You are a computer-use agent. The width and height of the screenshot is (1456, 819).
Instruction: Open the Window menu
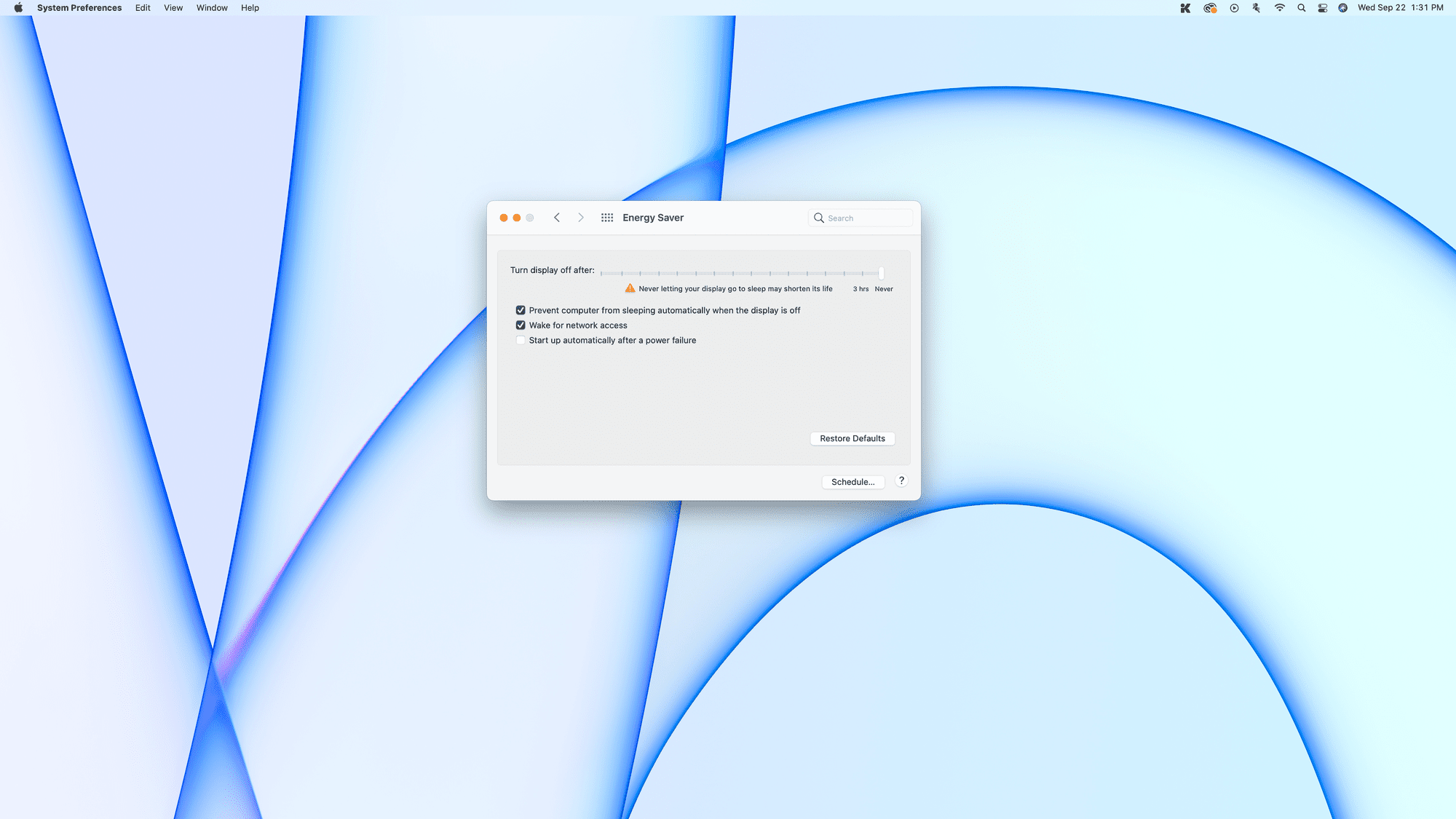click(210, 8)
